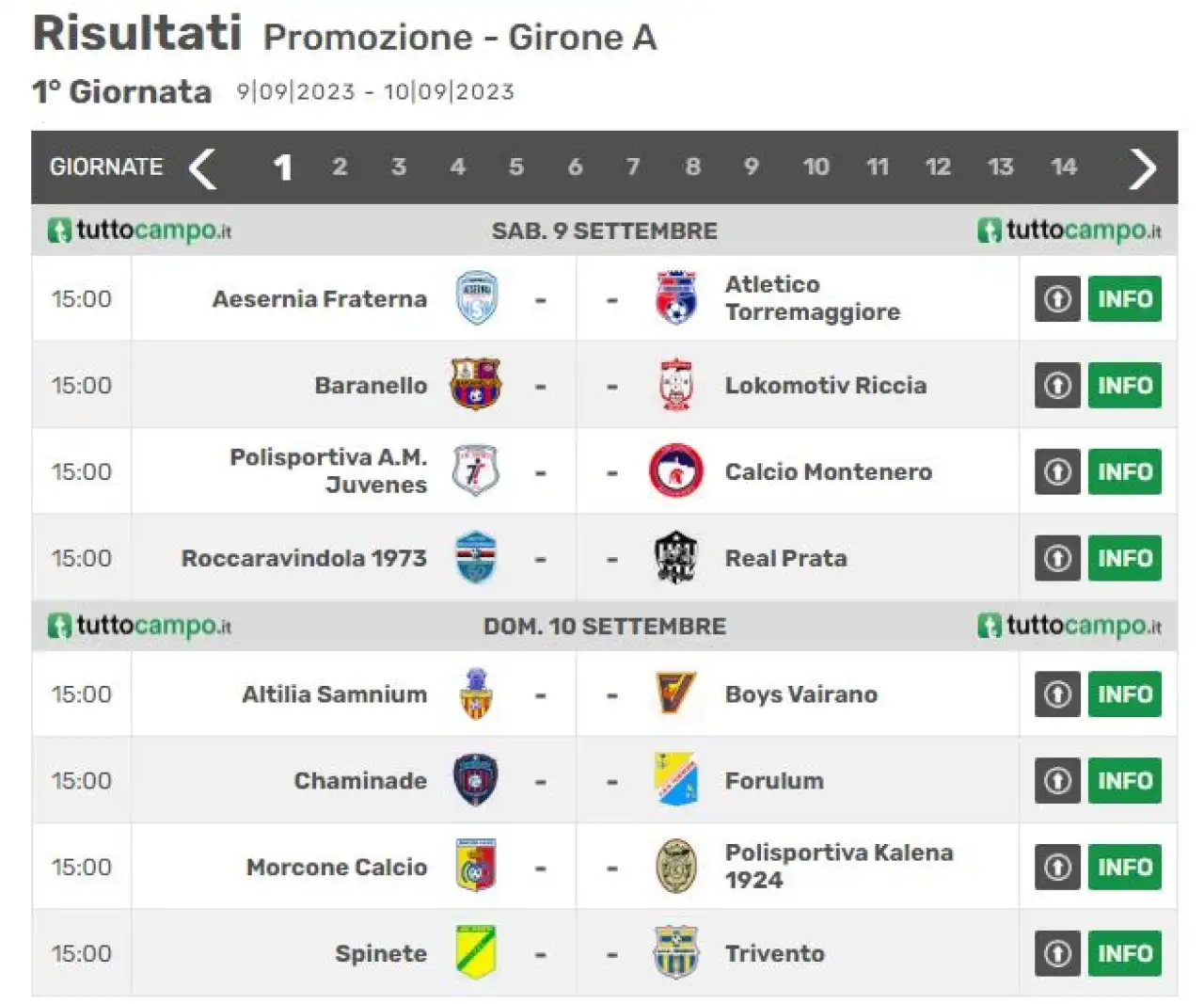
Task: Click gray arrow icon in Chaminade row
Action: pyautogui.click(x=1057, y=780)
